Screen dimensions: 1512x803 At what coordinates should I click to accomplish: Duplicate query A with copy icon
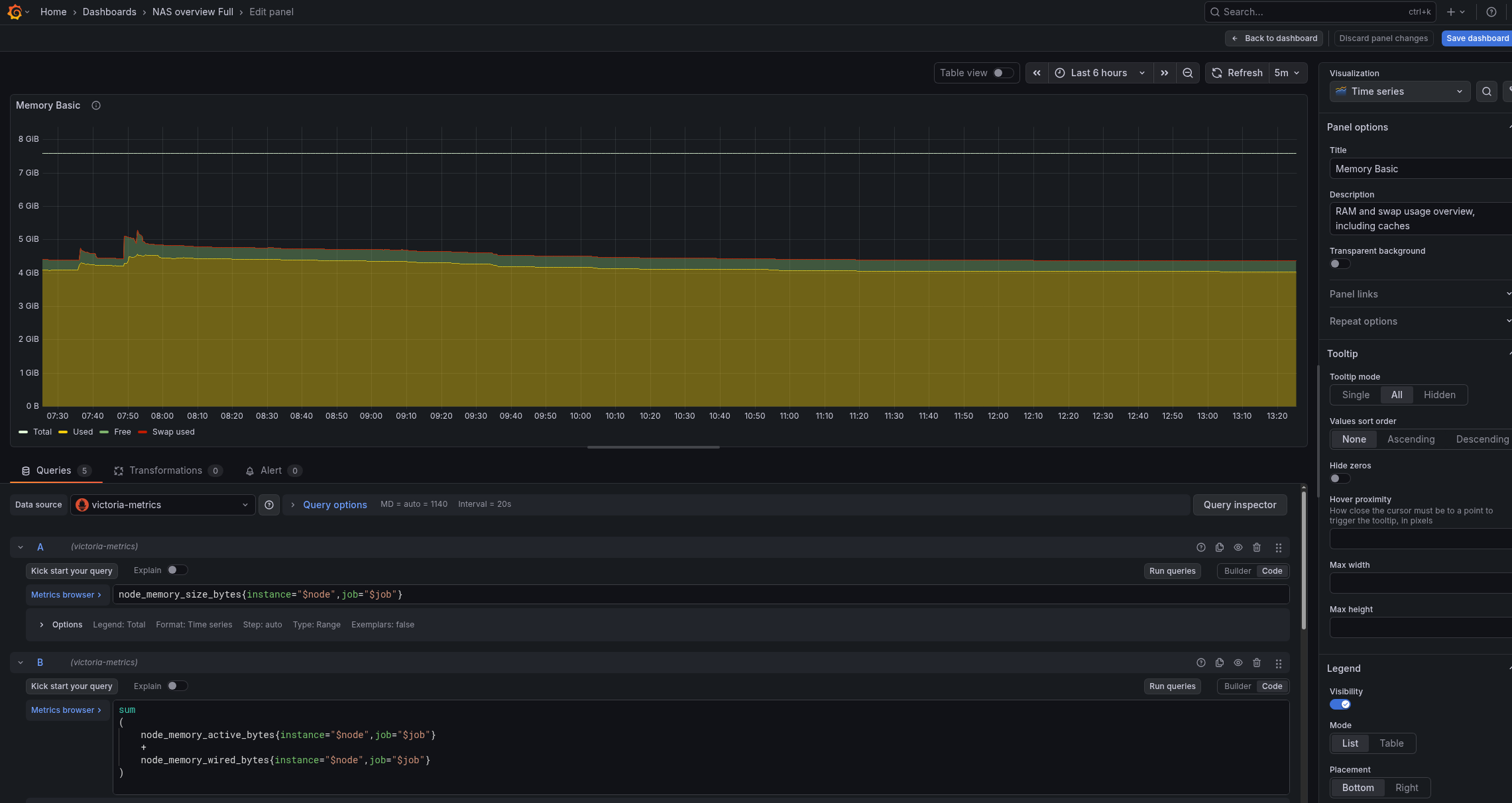[x=1219, y=547]
